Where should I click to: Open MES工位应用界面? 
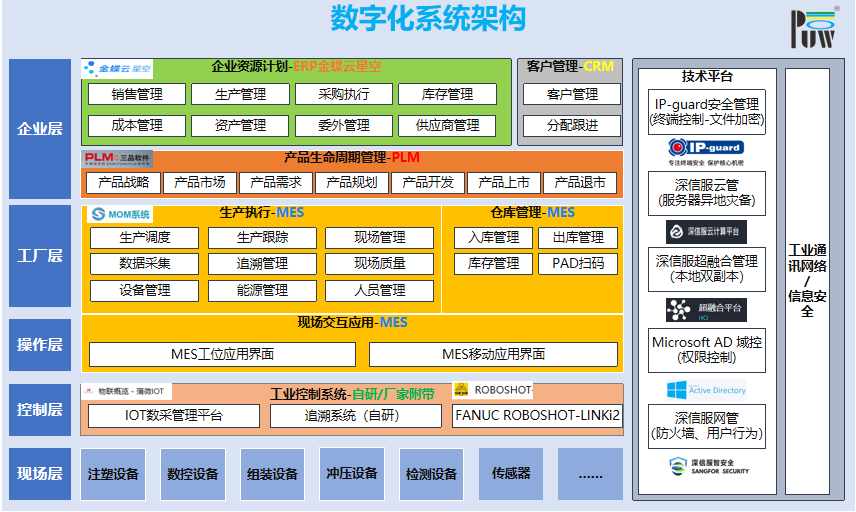click(x=222, y=354)
